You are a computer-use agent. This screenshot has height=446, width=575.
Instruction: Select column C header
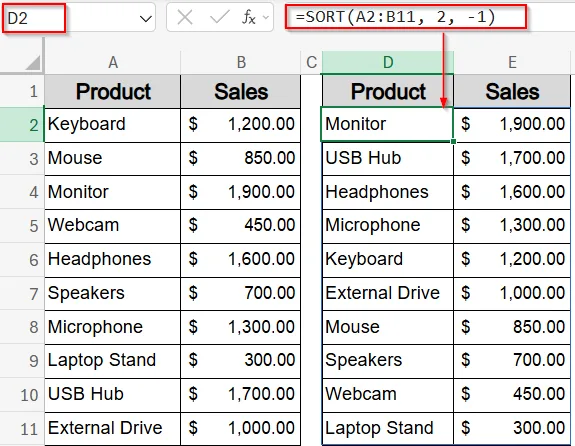tap(311, 62)
